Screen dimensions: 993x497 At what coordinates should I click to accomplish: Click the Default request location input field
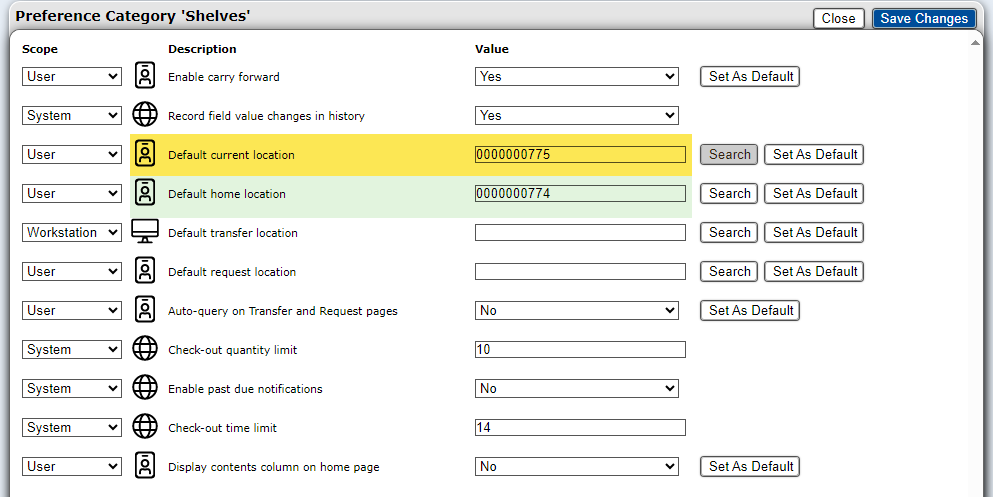[580, 271]
